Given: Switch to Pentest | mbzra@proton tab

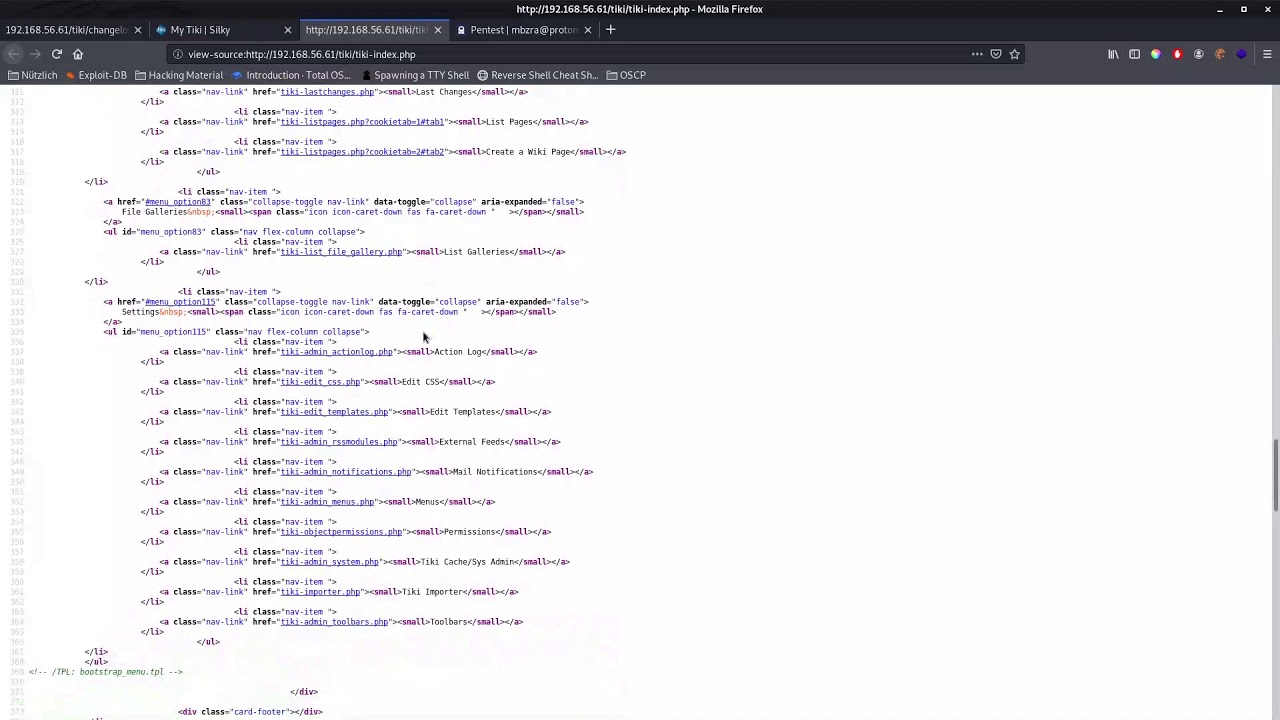Looking at the screenshot, I should [523, 30].
